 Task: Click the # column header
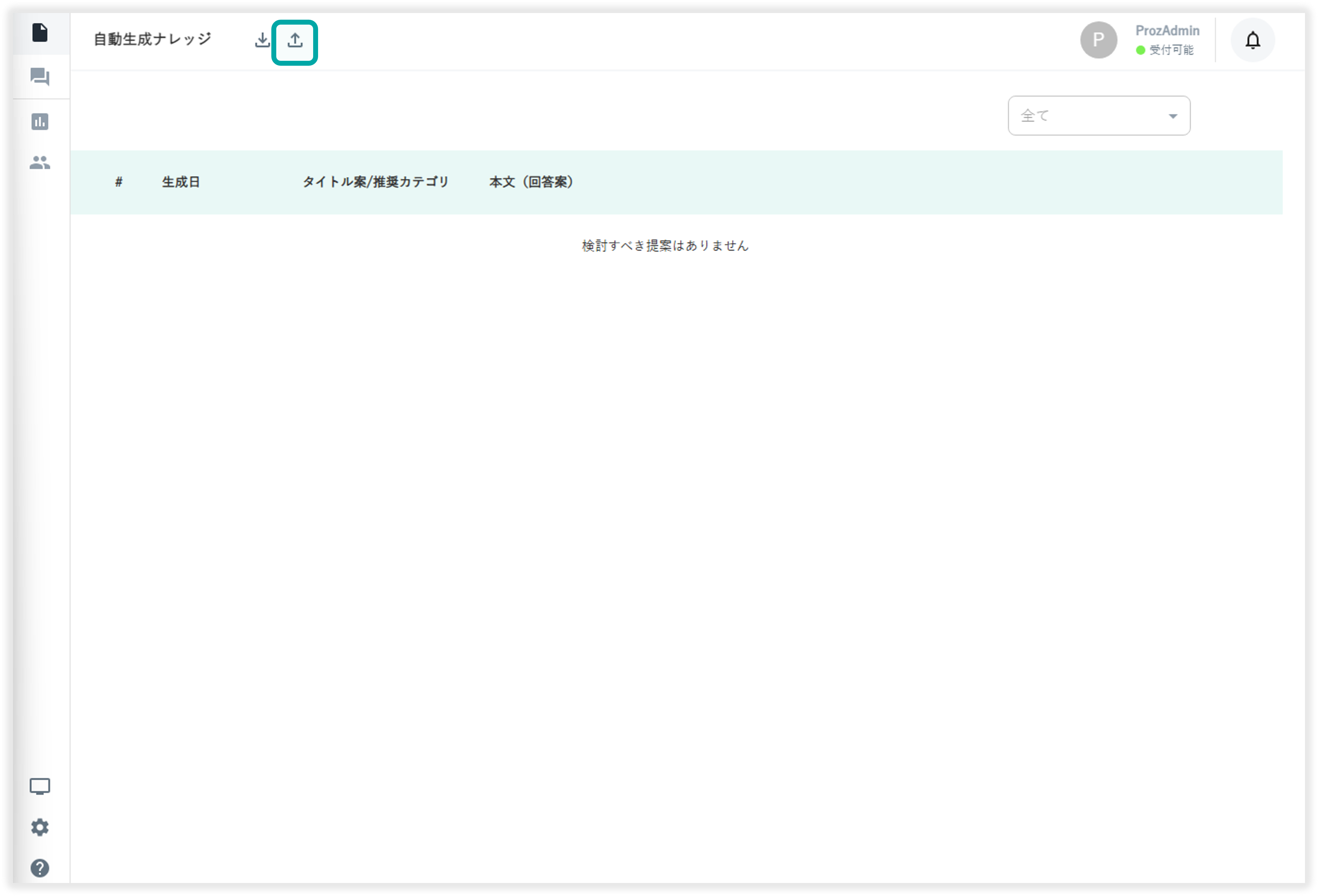(x=118, y=182)
